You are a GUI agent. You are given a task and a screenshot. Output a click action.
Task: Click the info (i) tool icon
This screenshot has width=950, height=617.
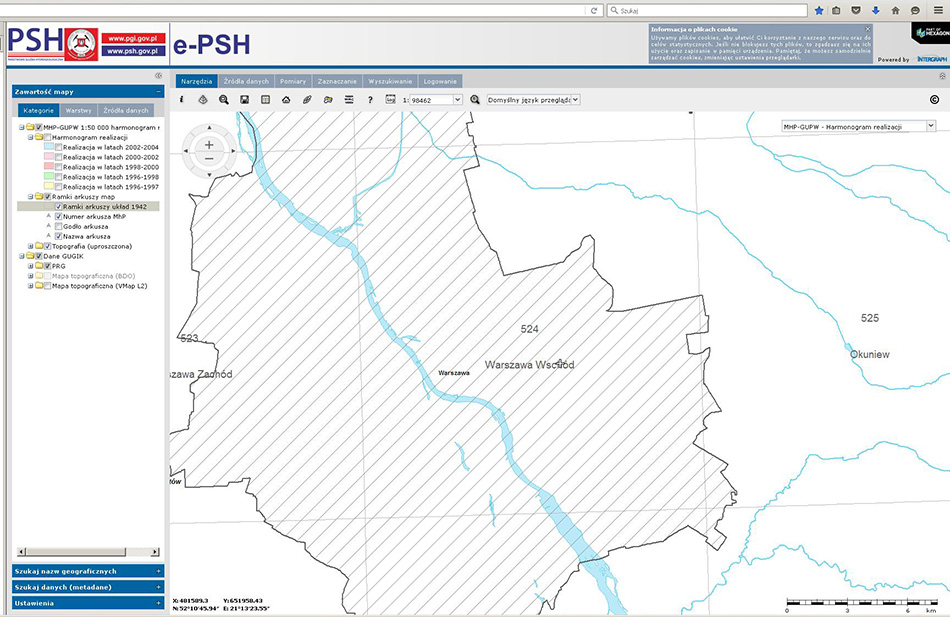(x=181, y=100)
